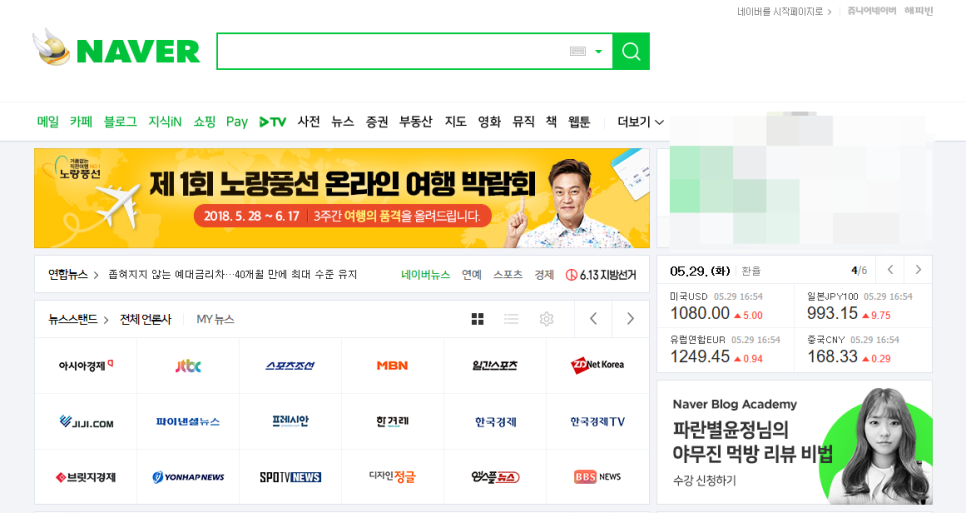This screenshot has width=966, height=513.
Task: Open 증권 stock menu item
Action: pyautogui.click(x=376, y=122)
